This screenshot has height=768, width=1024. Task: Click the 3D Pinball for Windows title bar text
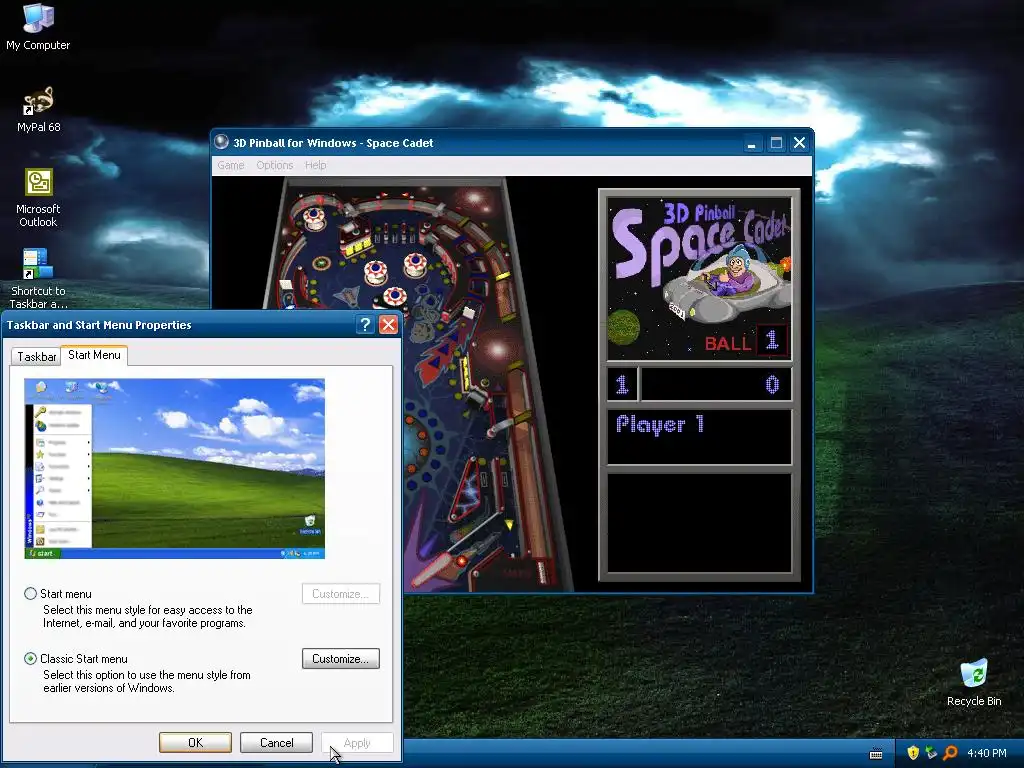(x=333, y=143)
